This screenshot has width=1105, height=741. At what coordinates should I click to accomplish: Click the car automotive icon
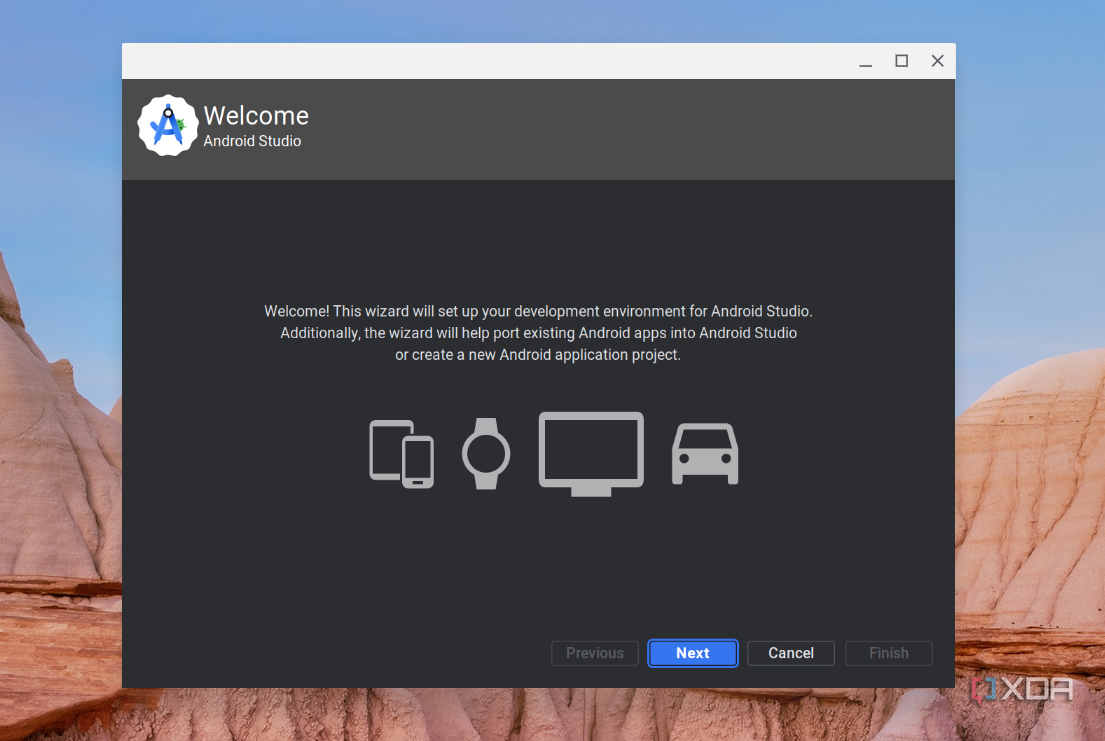(x=705, y=454)
